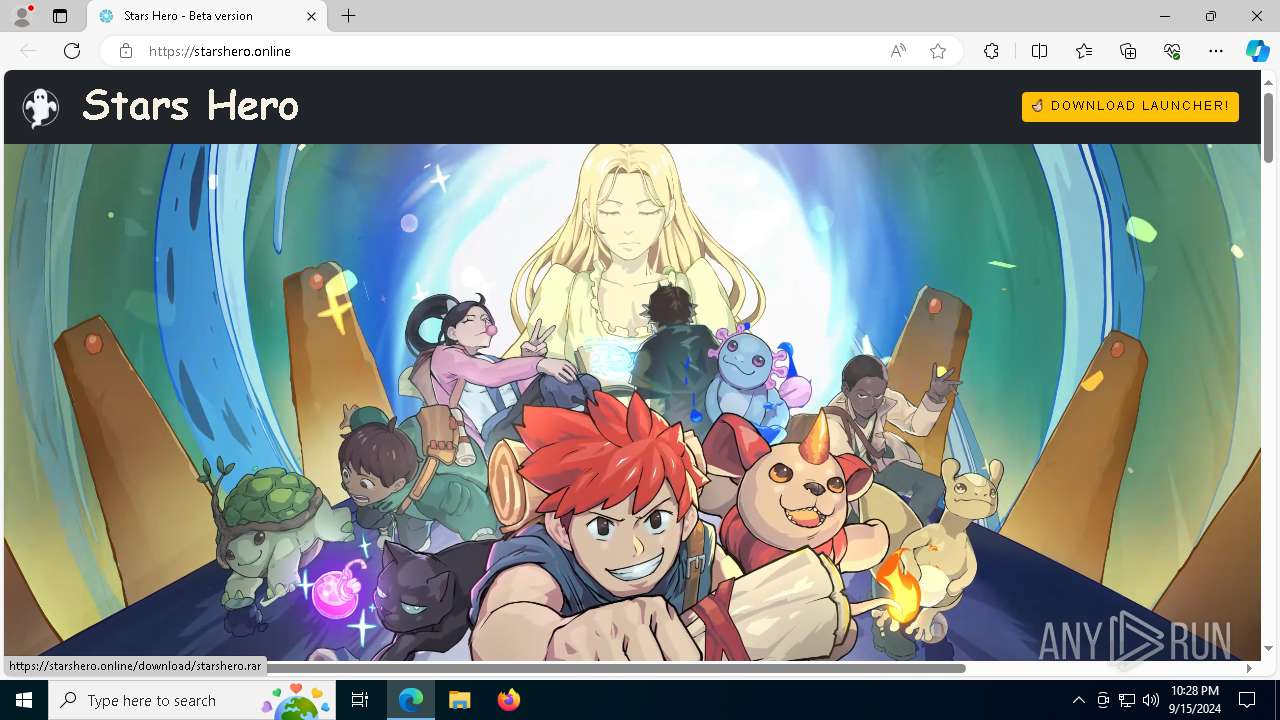Show hidden system tray icons

click(x=1078, y=700)
